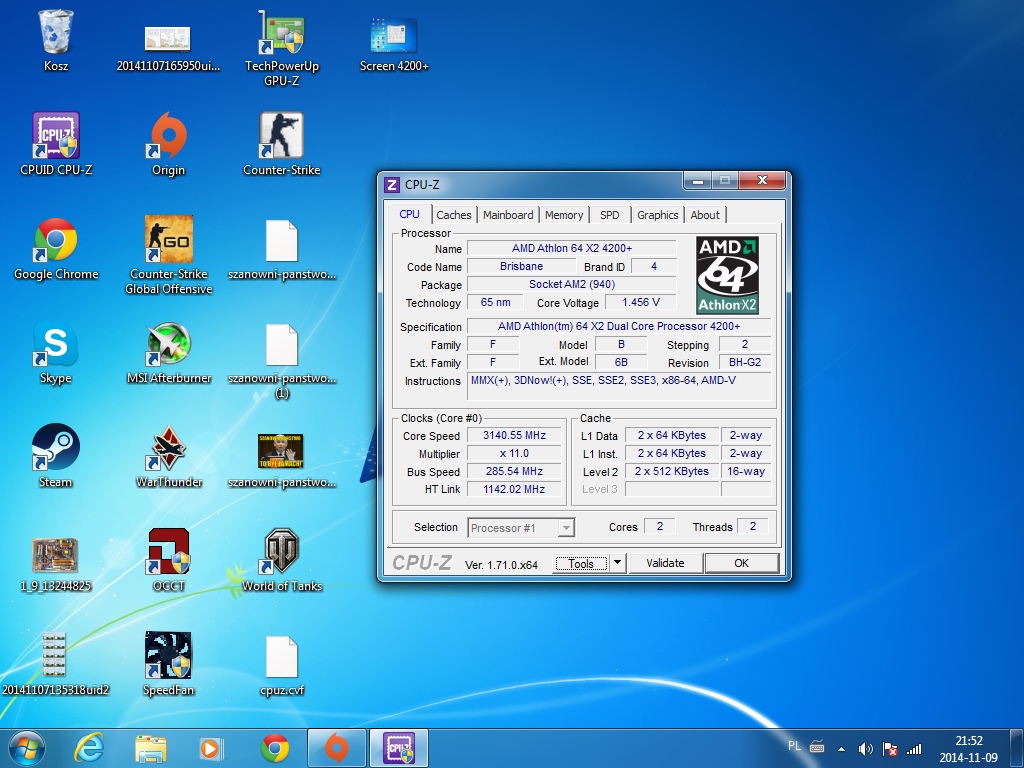
Task: Click the Core Speed value 3140.55 MHz
Action: 514,436
